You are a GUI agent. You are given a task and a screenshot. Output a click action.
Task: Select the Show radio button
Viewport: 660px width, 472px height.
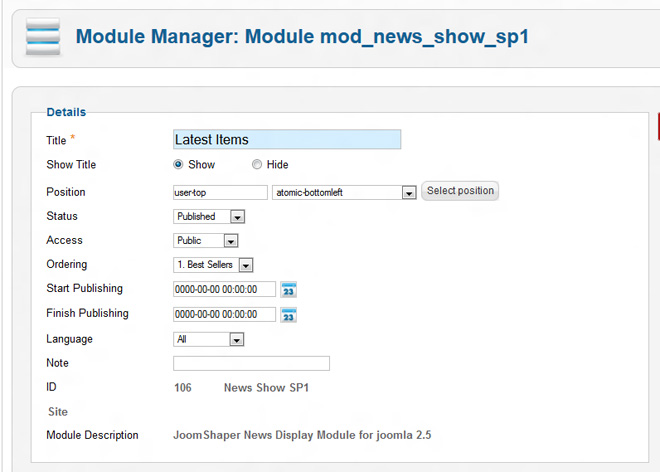coord(179,165)
